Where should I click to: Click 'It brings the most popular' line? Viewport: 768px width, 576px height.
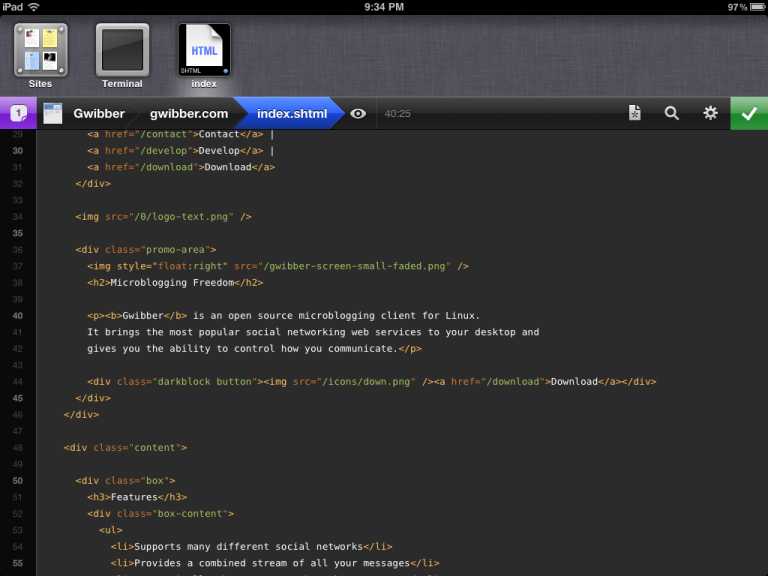313,332
